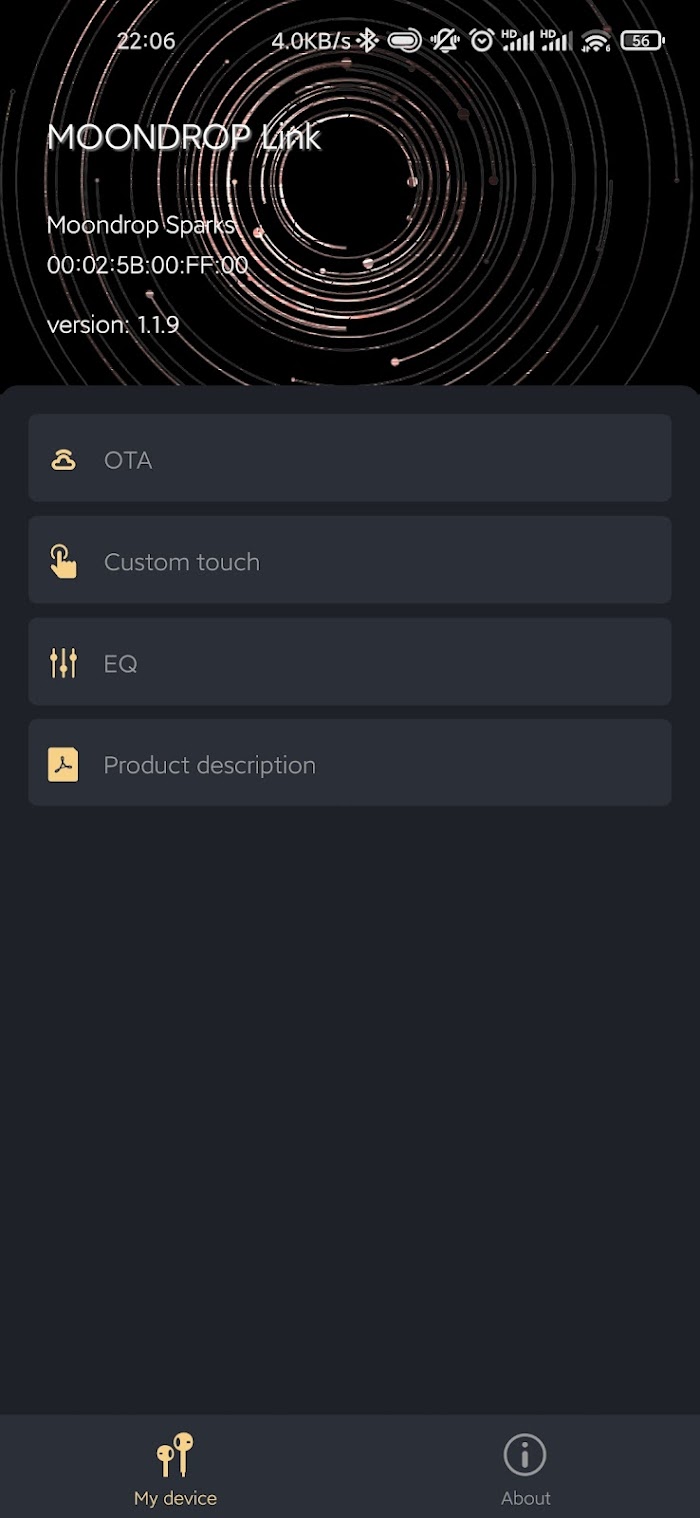Open the Custom touch settings row
The width and height of the screenshot is (700, 1518).
tap(350, 560)
